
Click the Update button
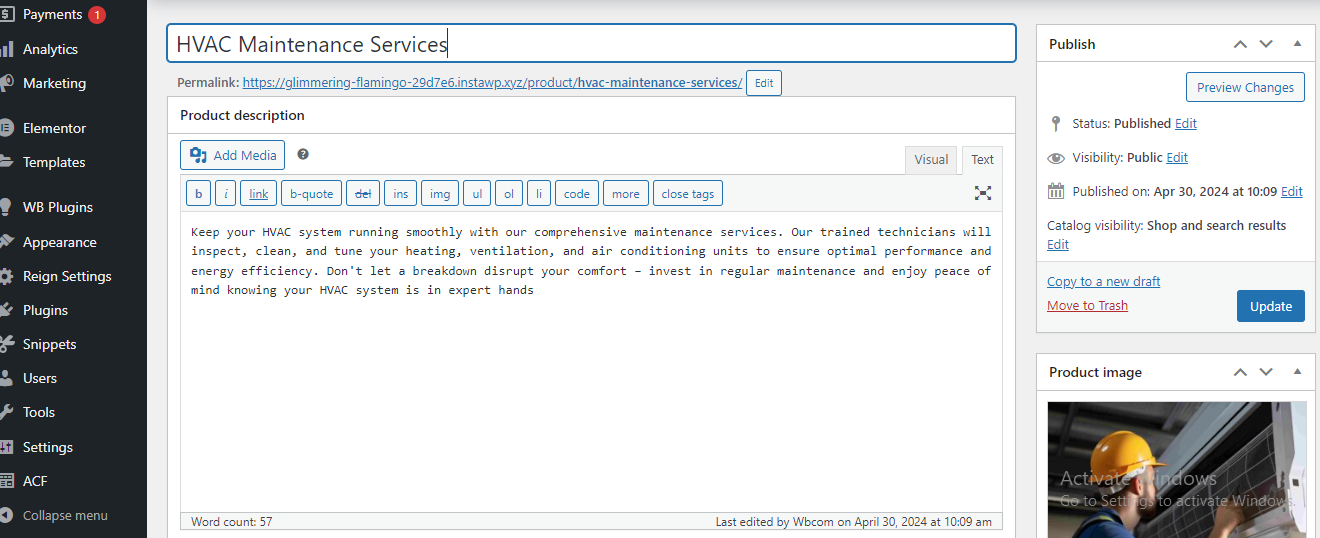[1270, 306]
